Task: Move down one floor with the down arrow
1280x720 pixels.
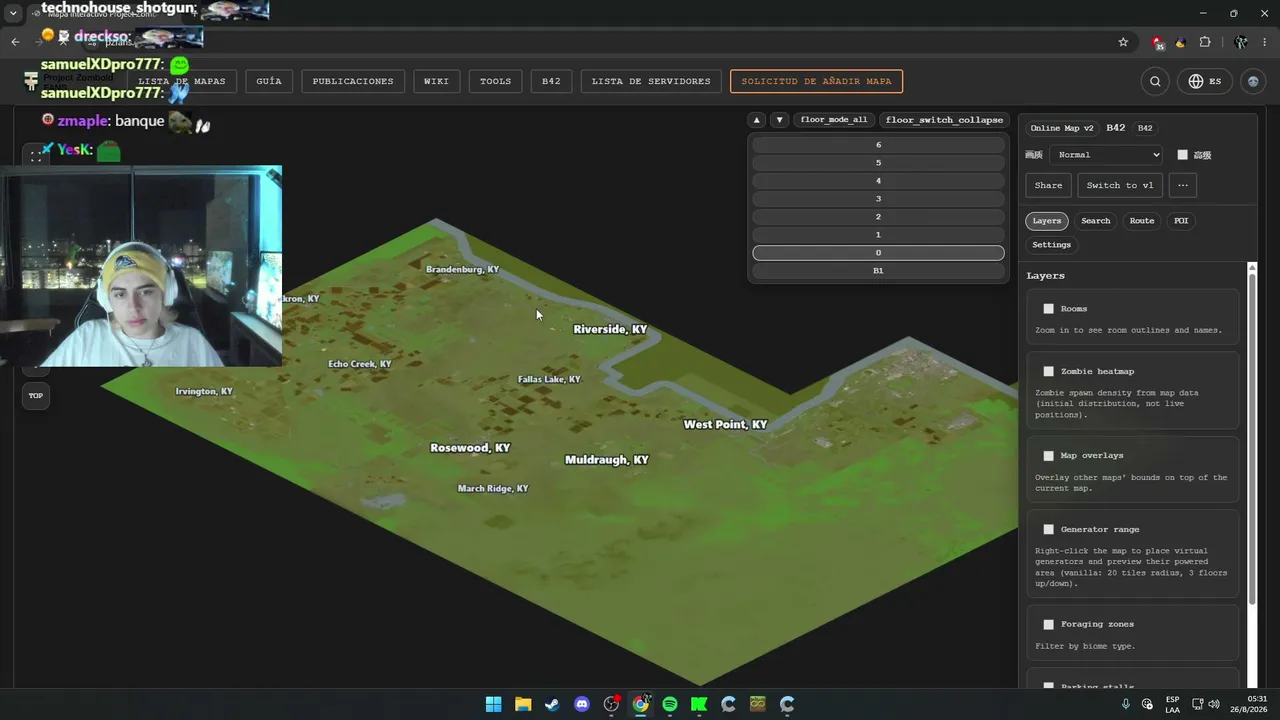Action: (780, 120)
